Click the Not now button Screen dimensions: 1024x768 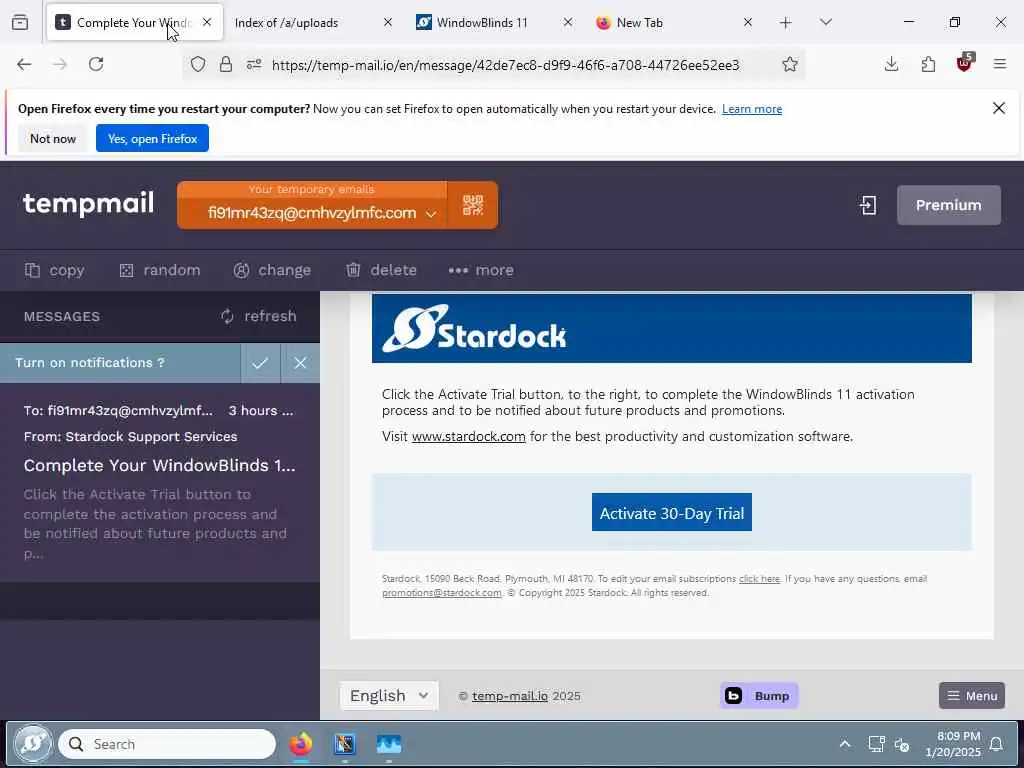point(53,138)
